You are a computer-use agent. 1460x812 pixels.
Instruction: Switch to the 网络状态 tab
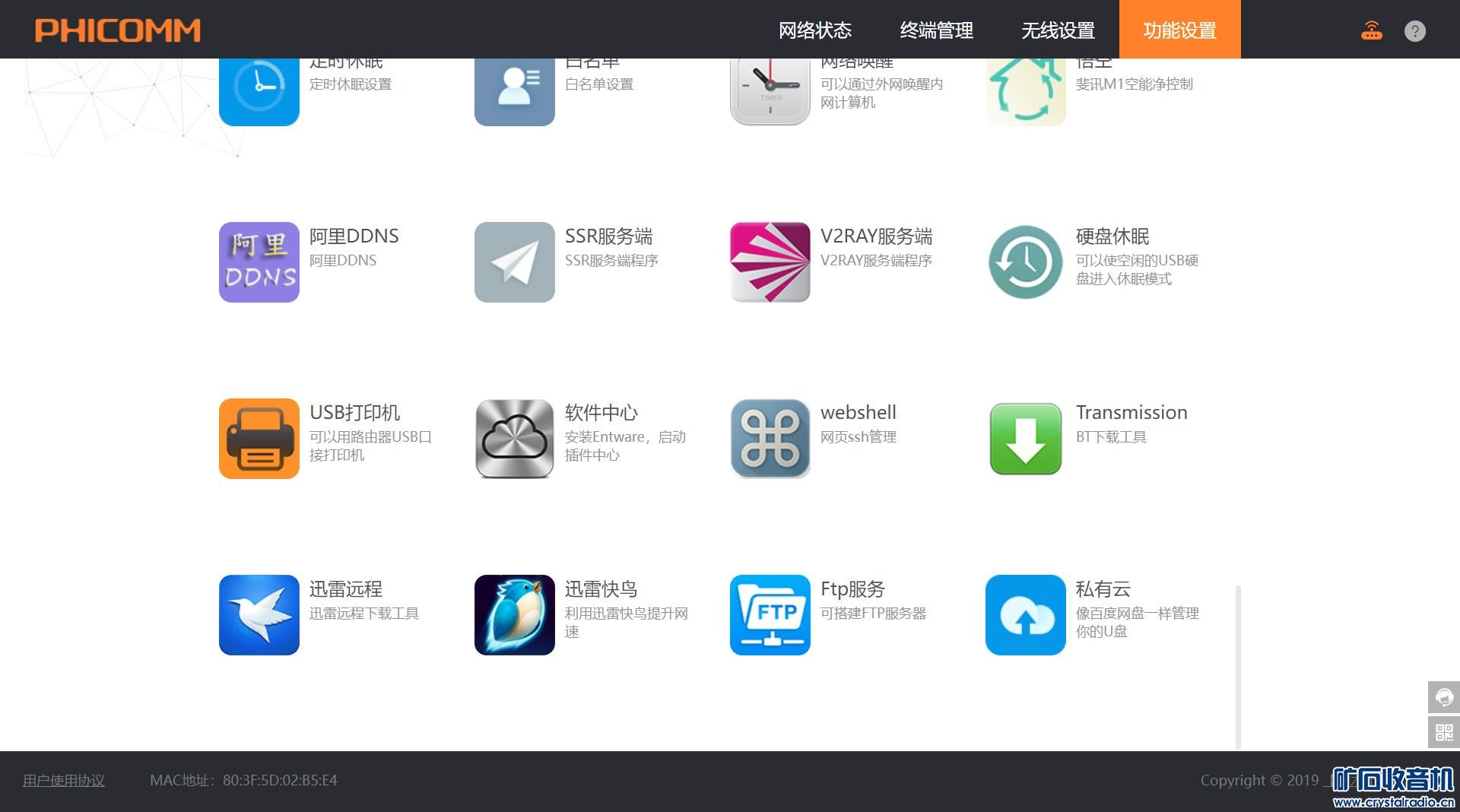[x=815, y=30]
